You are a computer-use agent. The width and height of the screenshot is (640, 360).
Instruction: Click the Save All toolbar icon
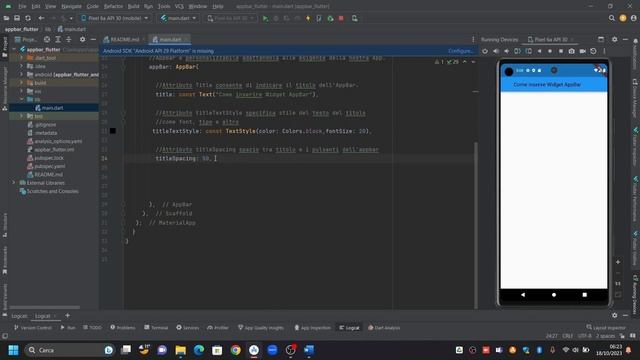(17, 18)
